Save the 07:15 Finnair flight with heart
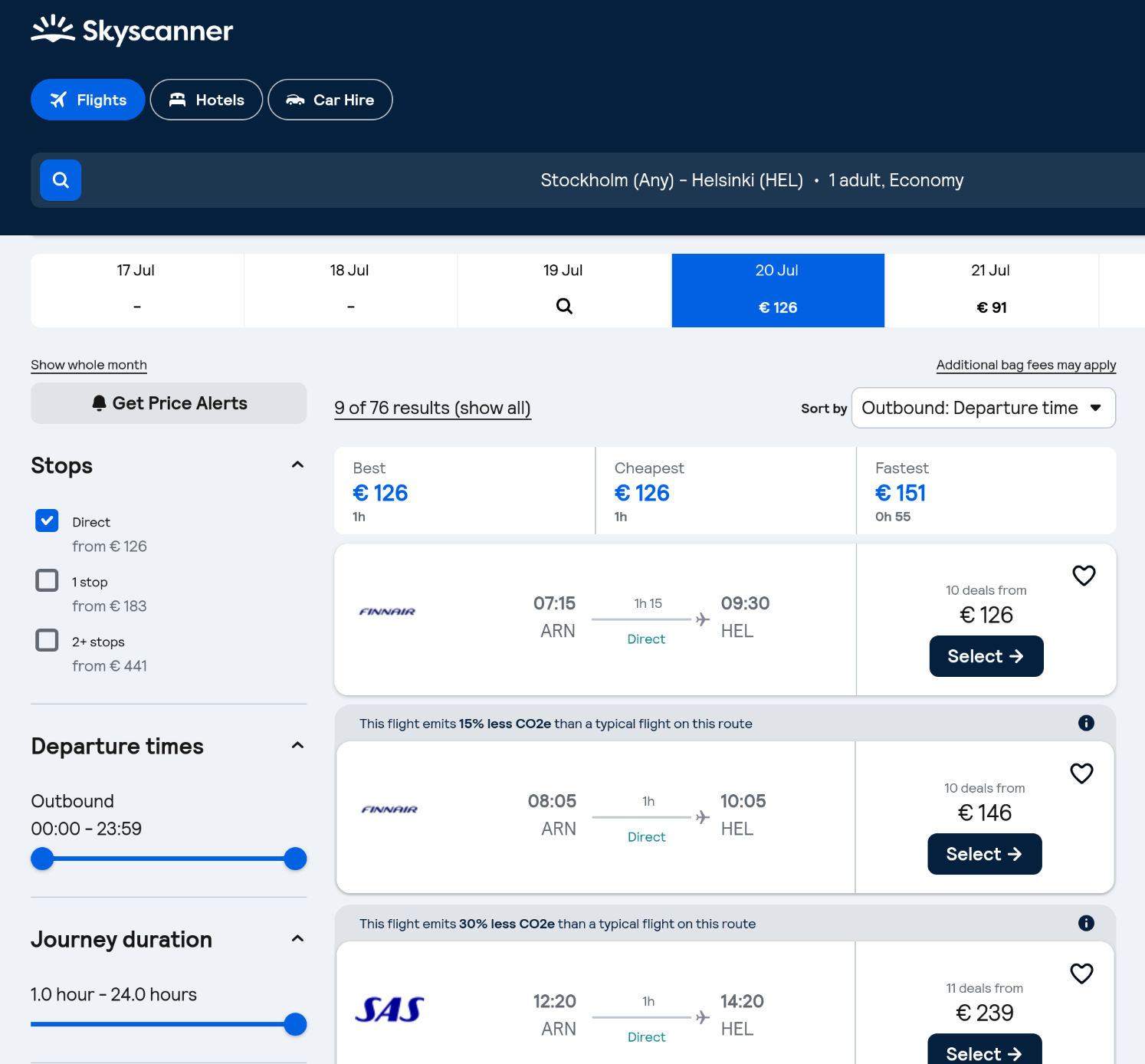The width and height of the screenshot is (1145, 1064). [x=1084, y=575]
